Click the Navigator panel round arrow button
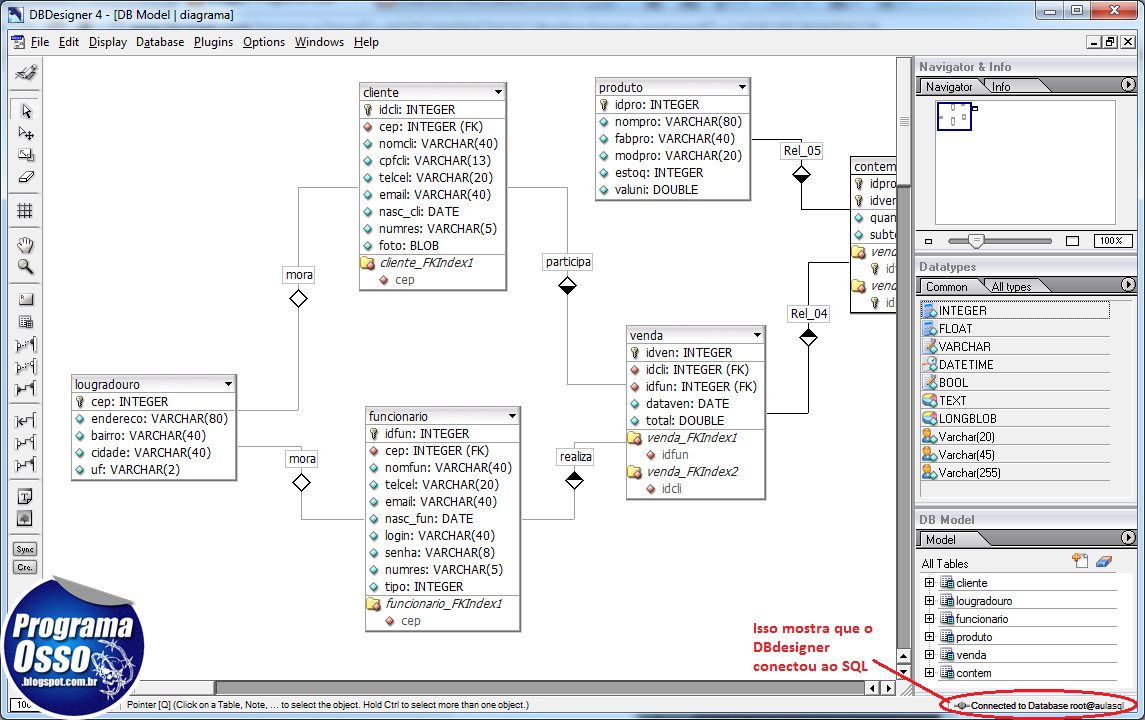1145x720 pixels. point(1128,85)
